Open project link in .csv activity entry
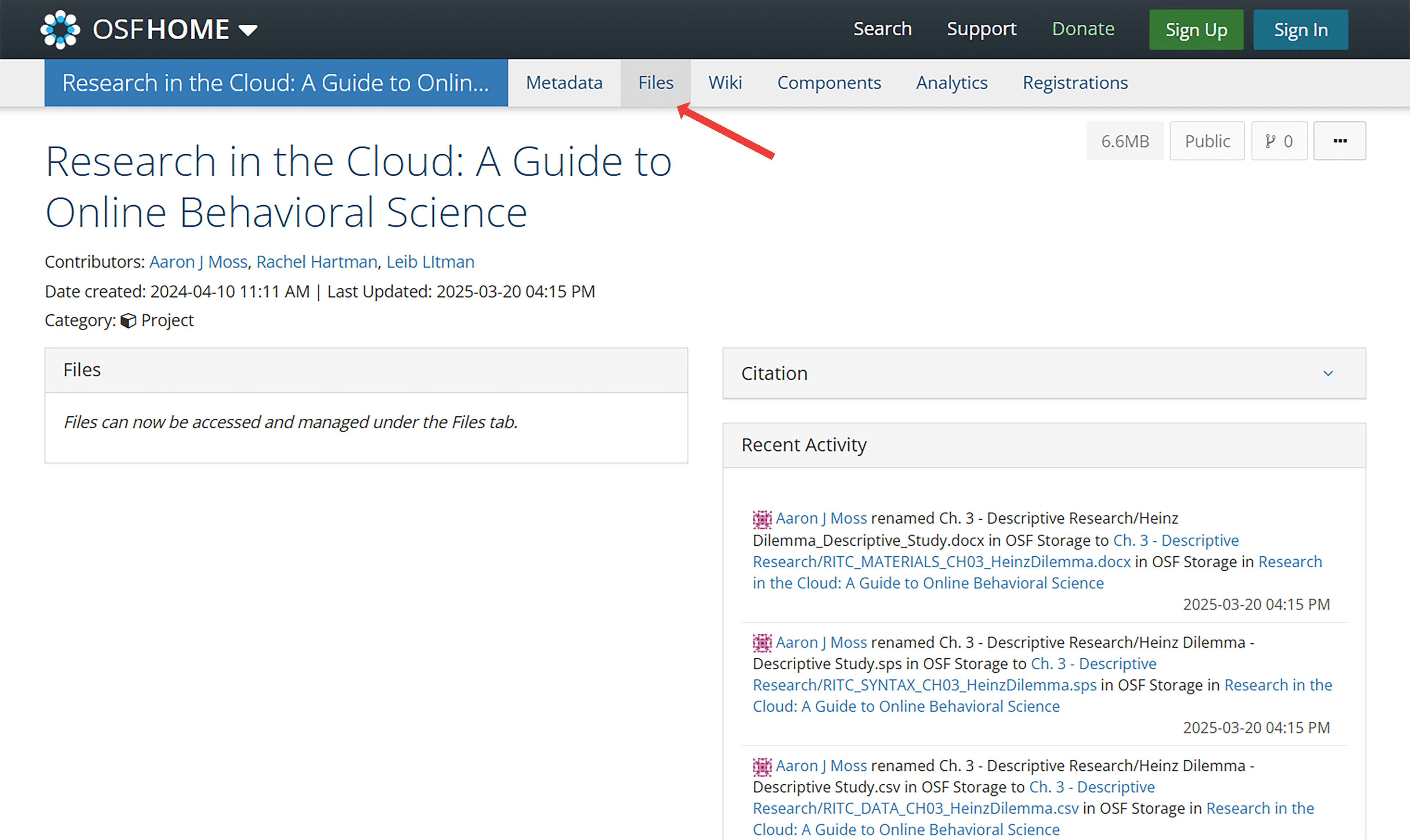The width and height of the screenshot is (1410, 840). [906, 830]
